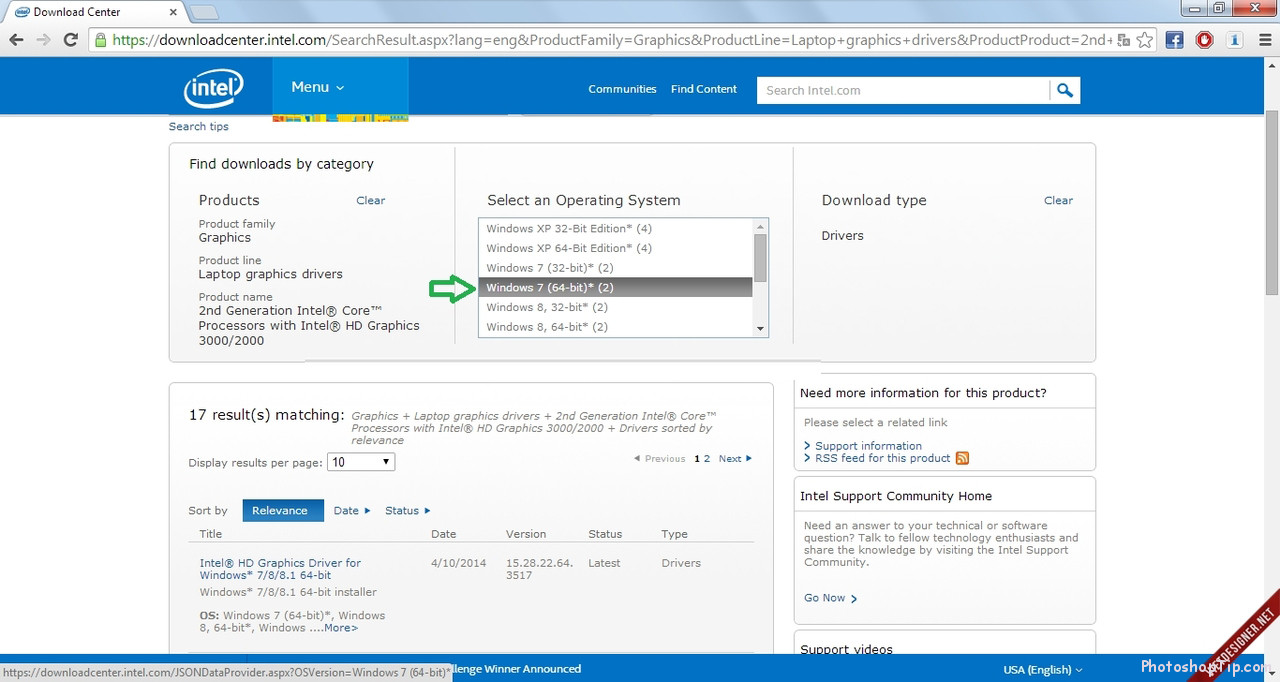Select the Relevance sort tab
The width and height of the screenshot is (1280, 682).
283,510
